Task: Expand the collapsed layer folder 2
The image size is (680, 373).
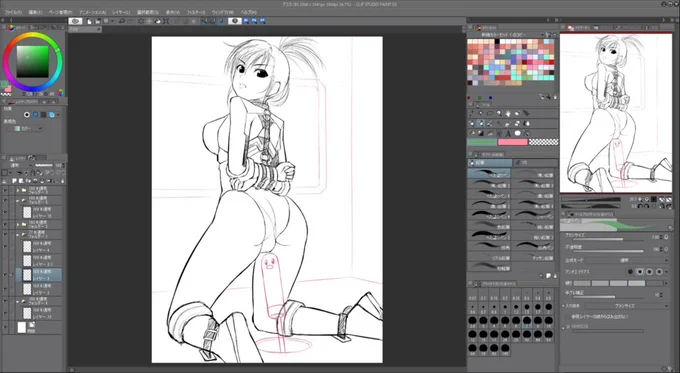Action: click(18, 225)
